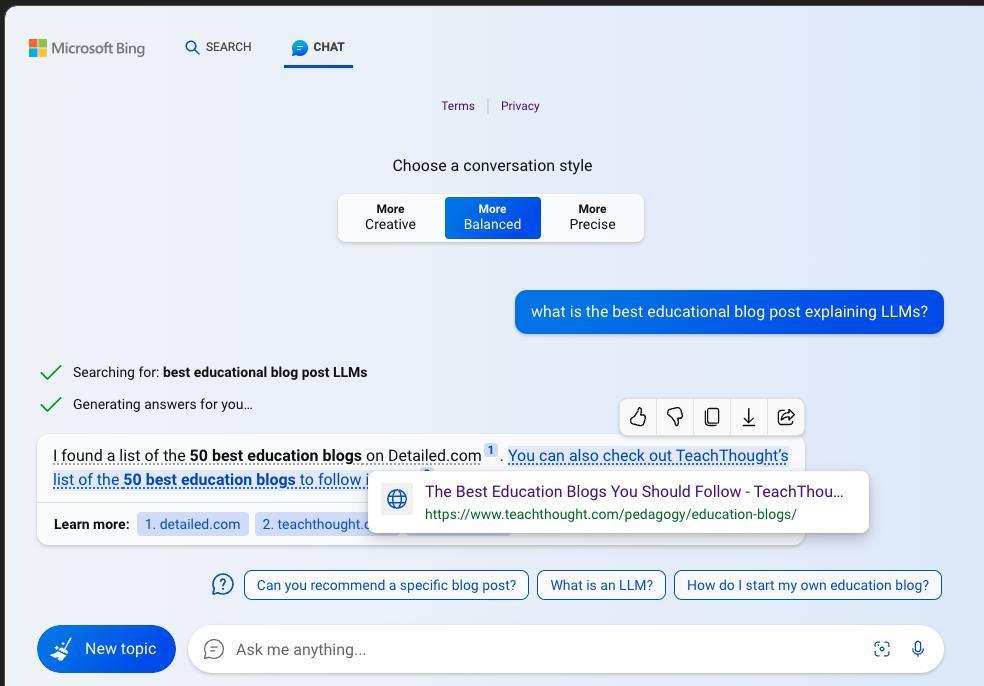Share the response via share icon
Image resolution: width=984 pixels, height=686 pixels.
pyautogui.click(x=786, y=417)
